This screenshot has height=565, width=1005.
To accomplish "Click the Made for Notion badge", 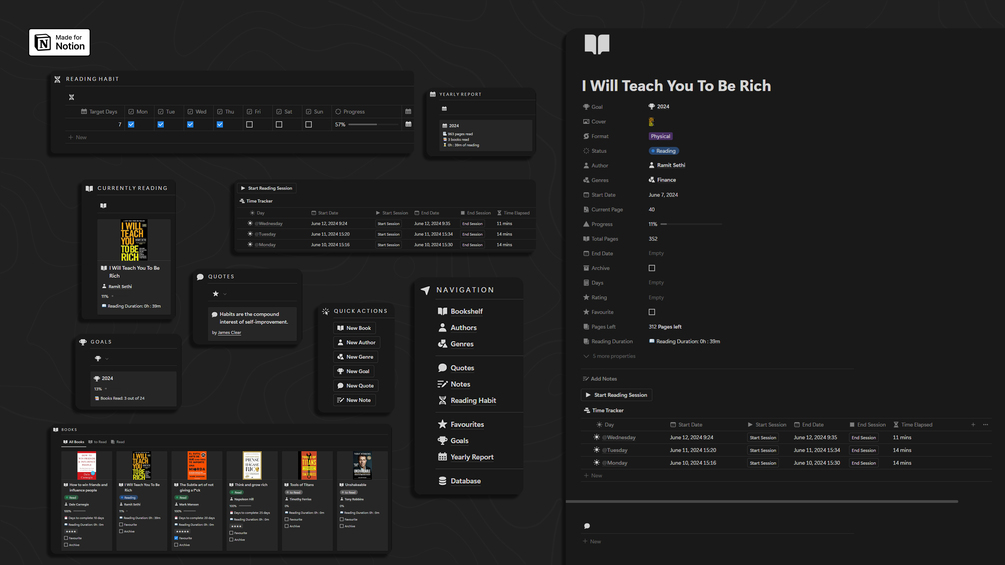I will pyautogui.click(x=60, y=42).
